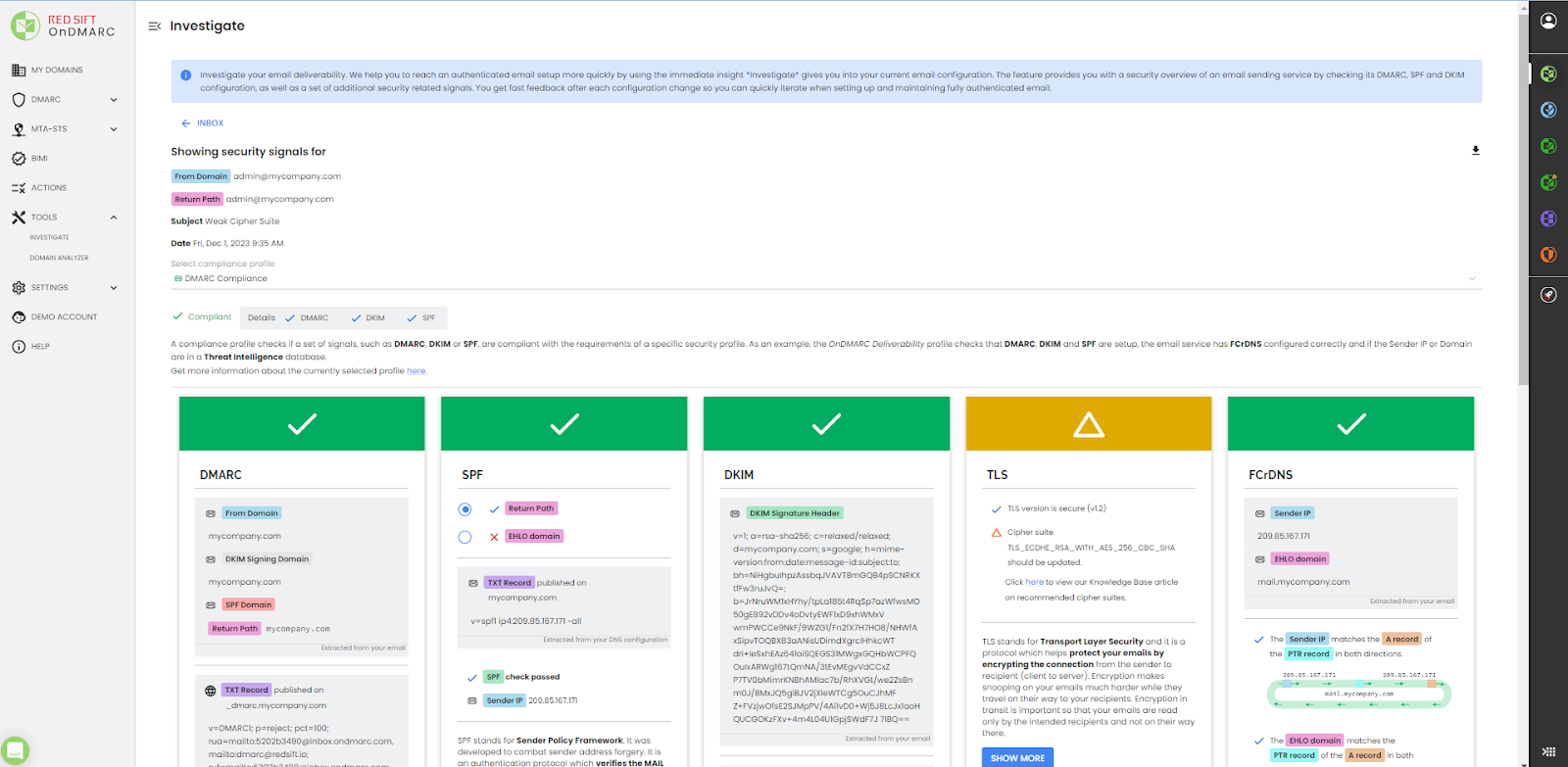Open the purple grid app icon in the right rail
This screenshot has height=767, width=1568.
tap(1548, 218)
